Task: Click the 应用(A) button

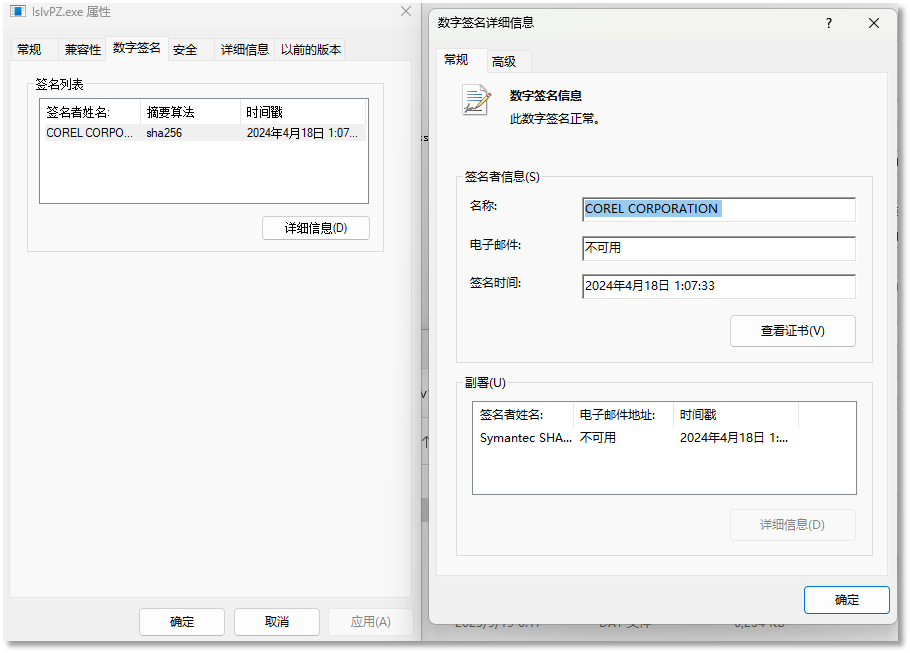Action: pos(371,621)
